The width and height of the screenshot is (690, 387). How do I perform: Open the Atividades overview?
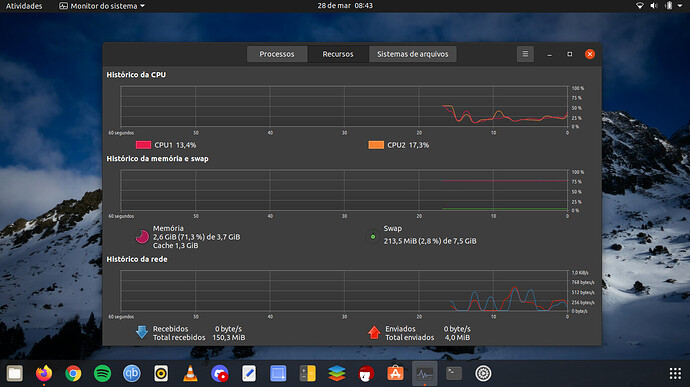point(24,6)
